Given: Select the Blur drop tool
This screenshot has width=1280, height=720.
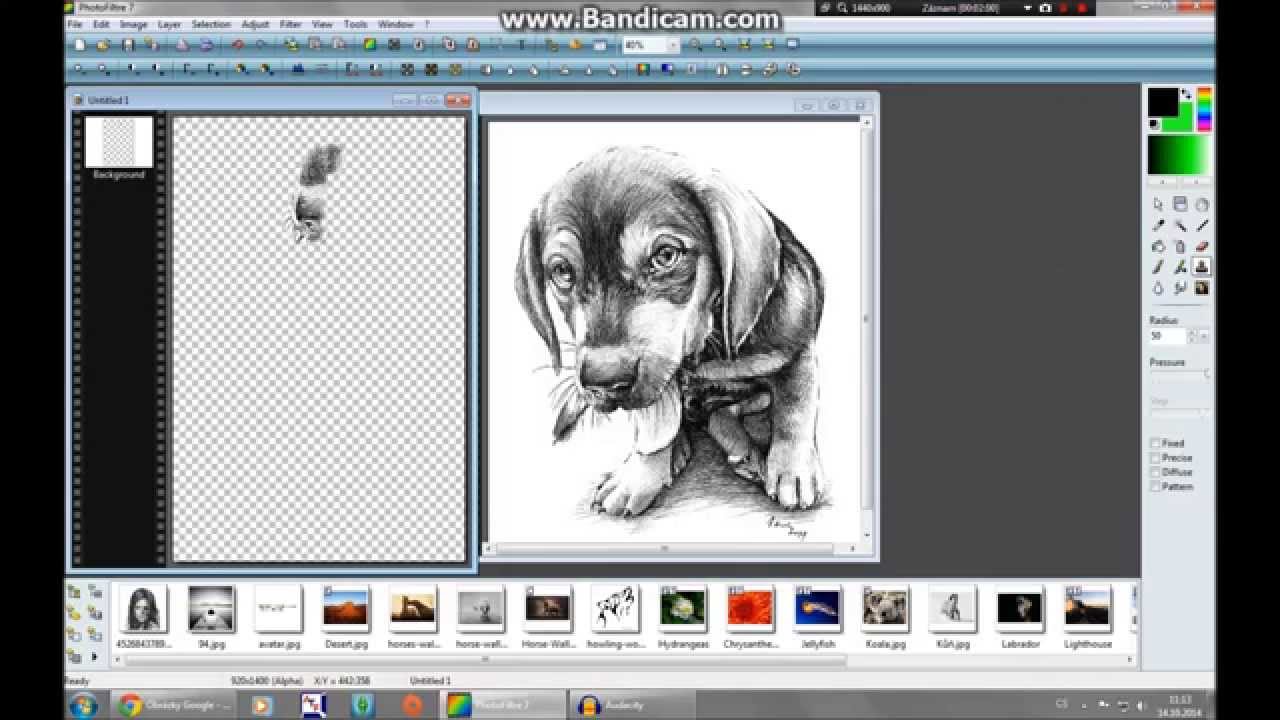Looking at the screenshot, I should coord(1158,288).
